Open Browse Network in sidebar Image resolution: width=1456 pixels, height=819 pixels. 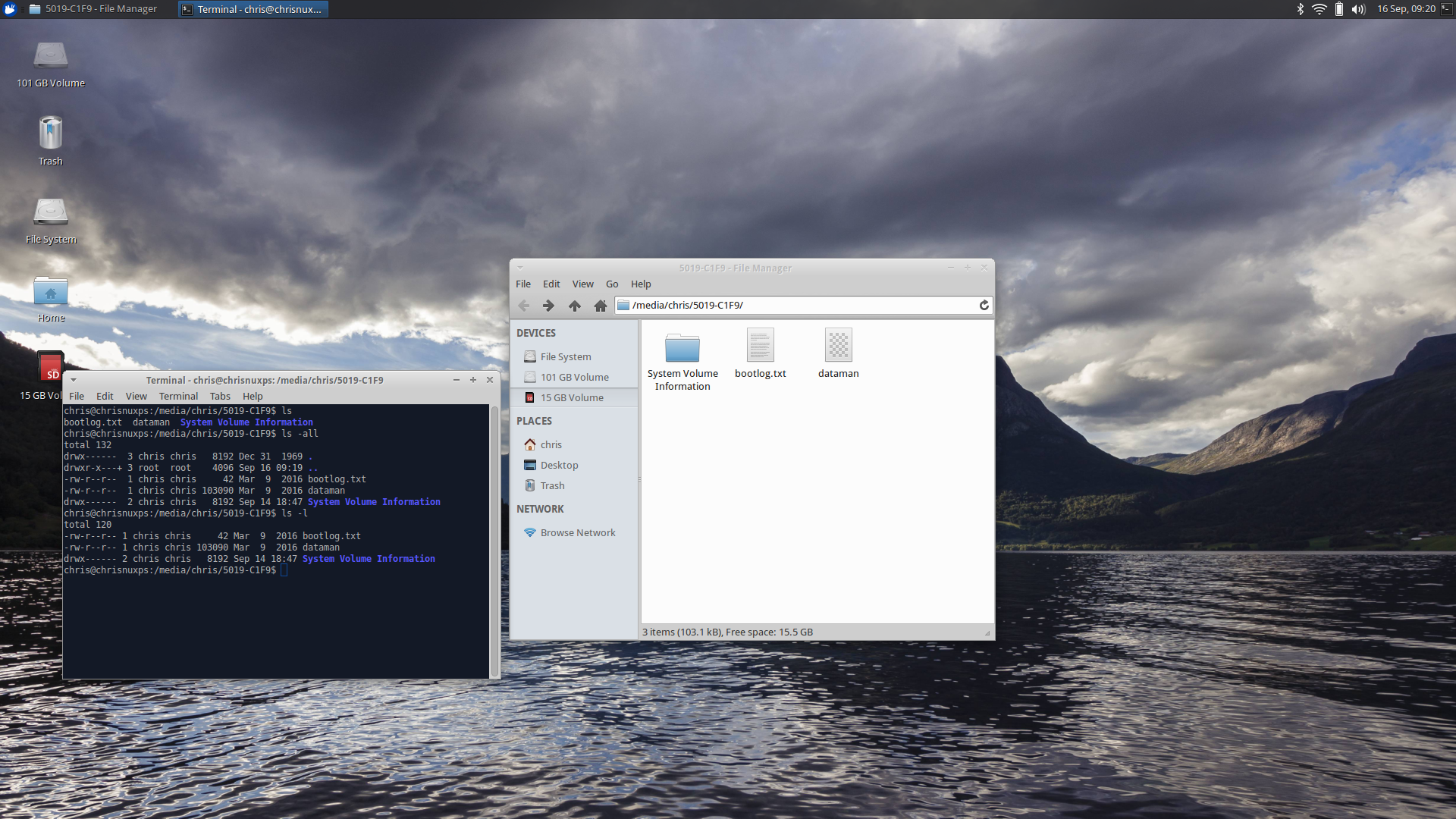(577, 532)
